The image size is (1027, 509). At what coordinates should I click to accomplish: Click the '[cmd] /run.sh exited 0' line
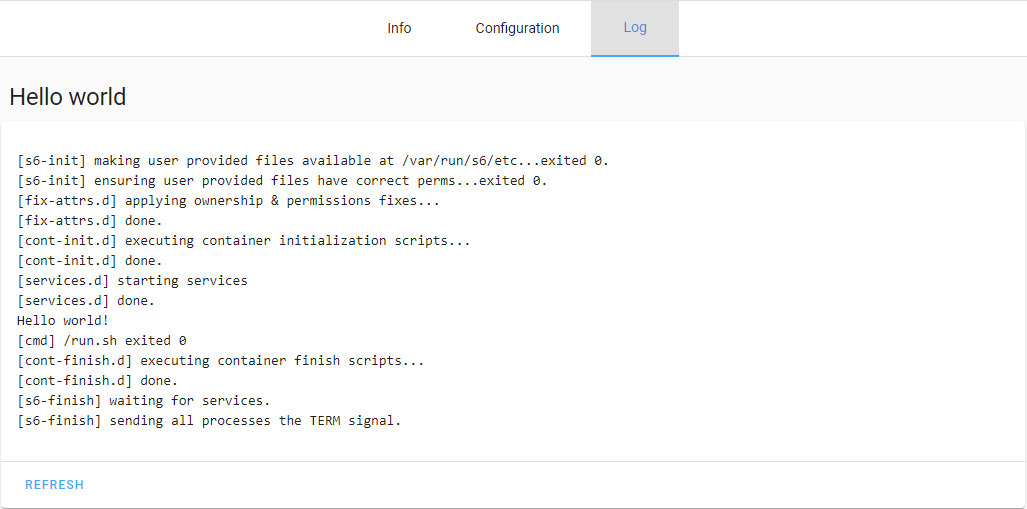pos(101,341)
